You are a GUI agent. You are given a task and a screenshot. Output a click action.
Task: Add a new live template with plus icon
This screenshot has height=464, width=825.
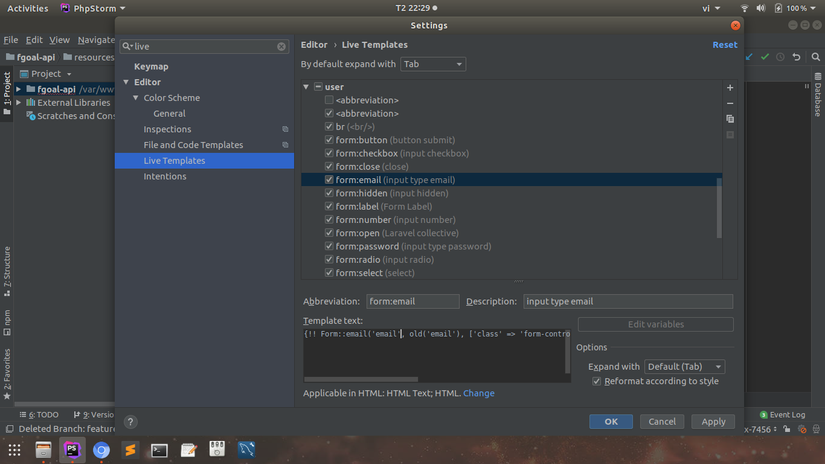click(x=730, y=88)
